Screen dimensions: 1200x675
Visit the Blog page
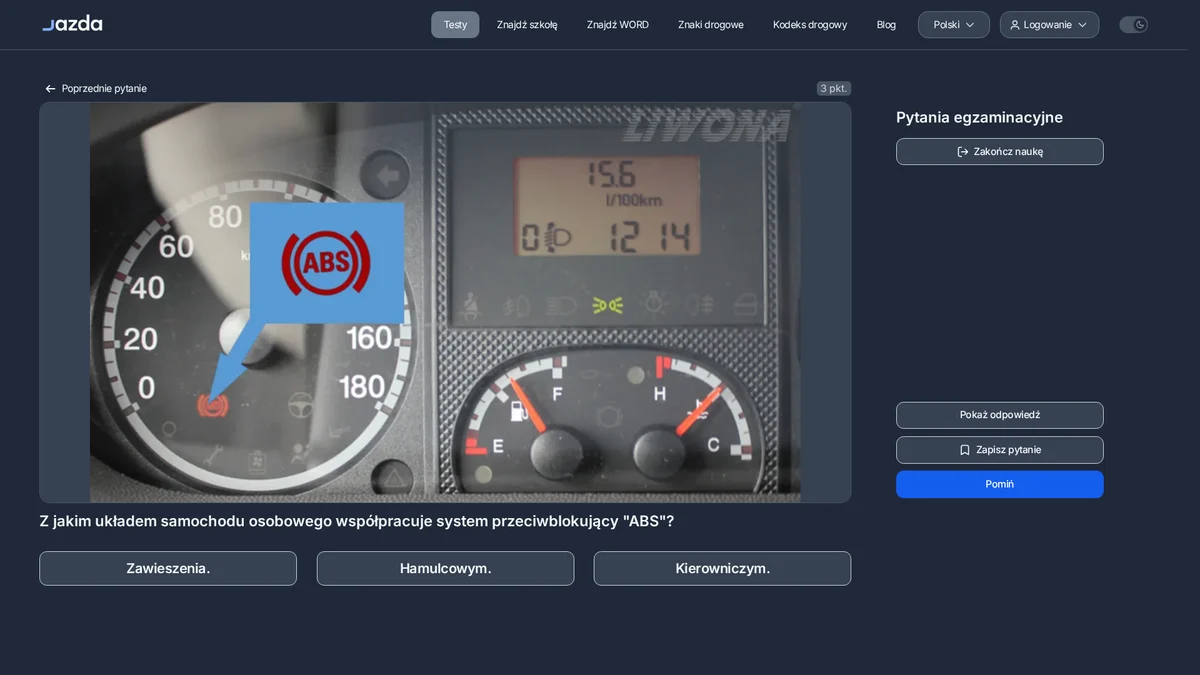pyautogui.click(x=886, y=25)
